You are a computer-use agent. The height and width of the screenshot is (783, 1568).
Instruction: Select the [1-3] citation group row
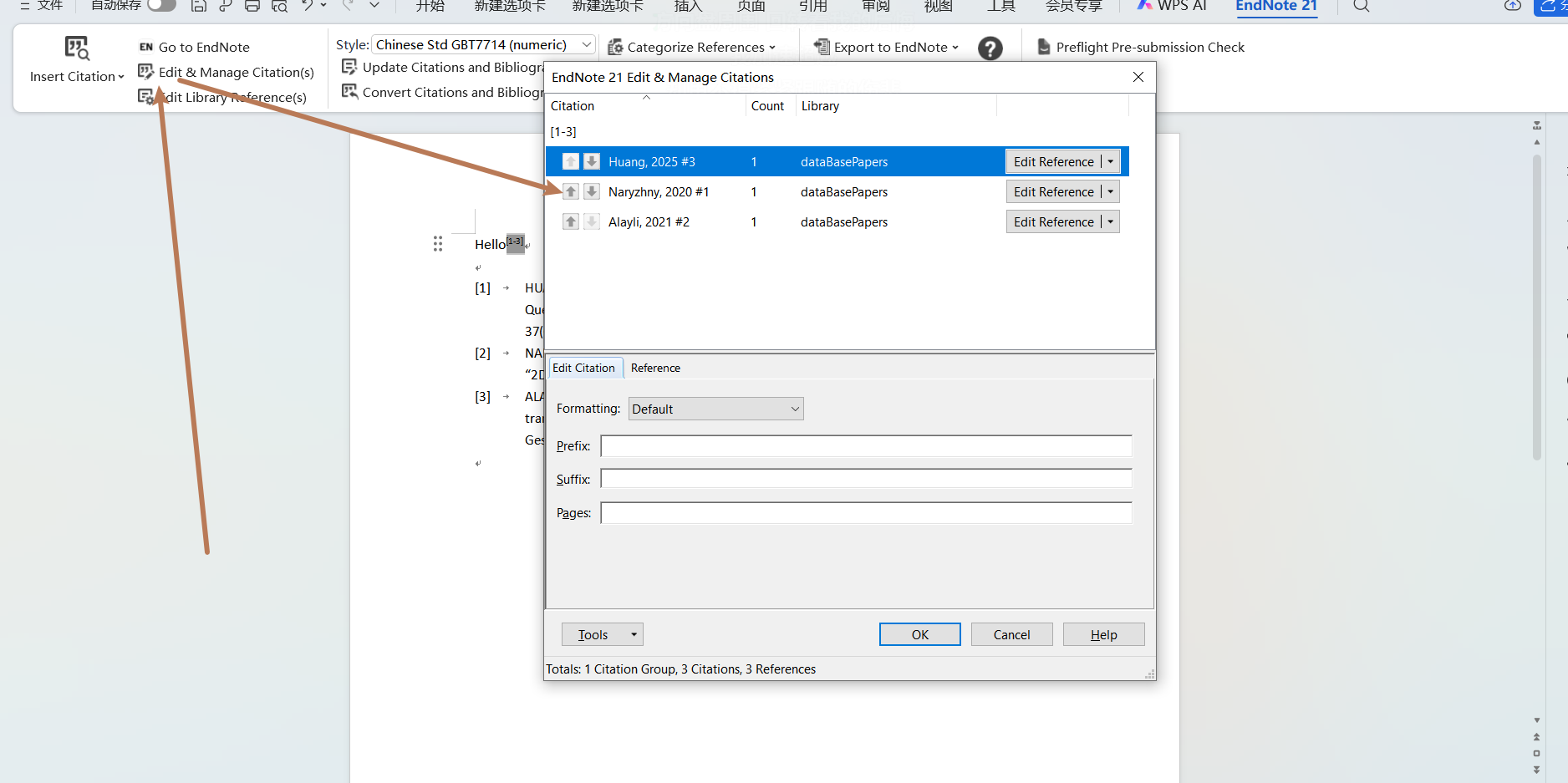tap(837, 131)
